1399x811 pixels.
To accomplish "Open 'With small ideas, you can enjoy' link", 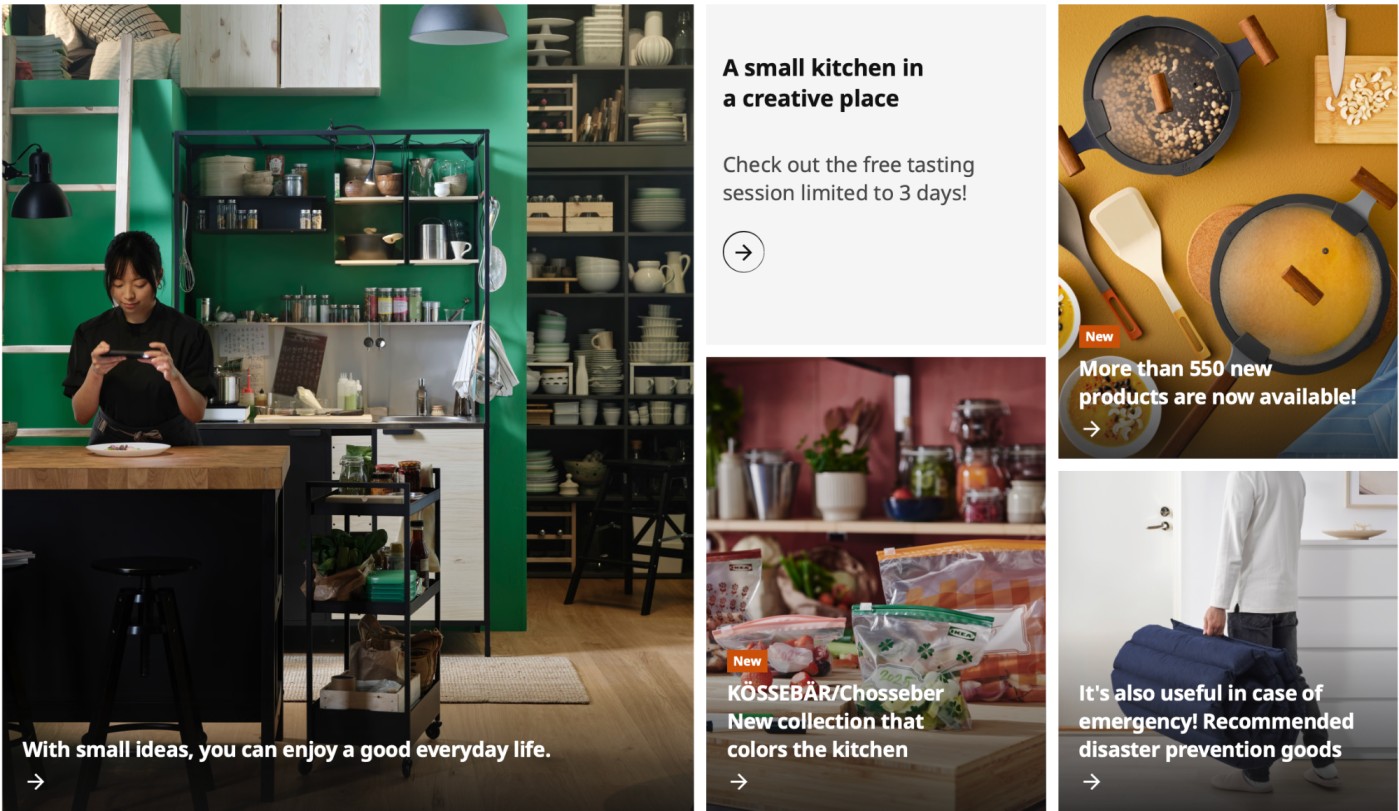I will click(x=287, y=749).
